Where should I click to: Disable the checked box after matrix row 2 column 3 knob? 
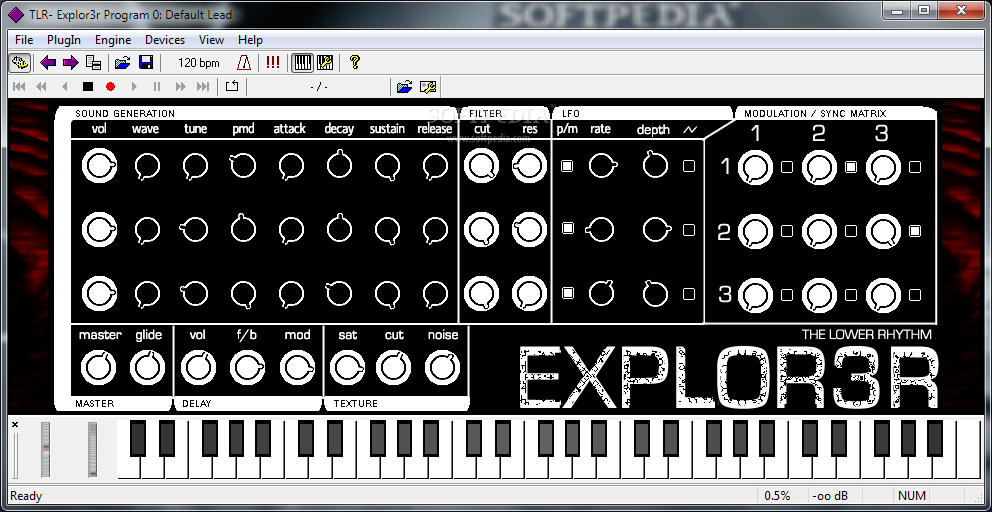pos(915,231)
